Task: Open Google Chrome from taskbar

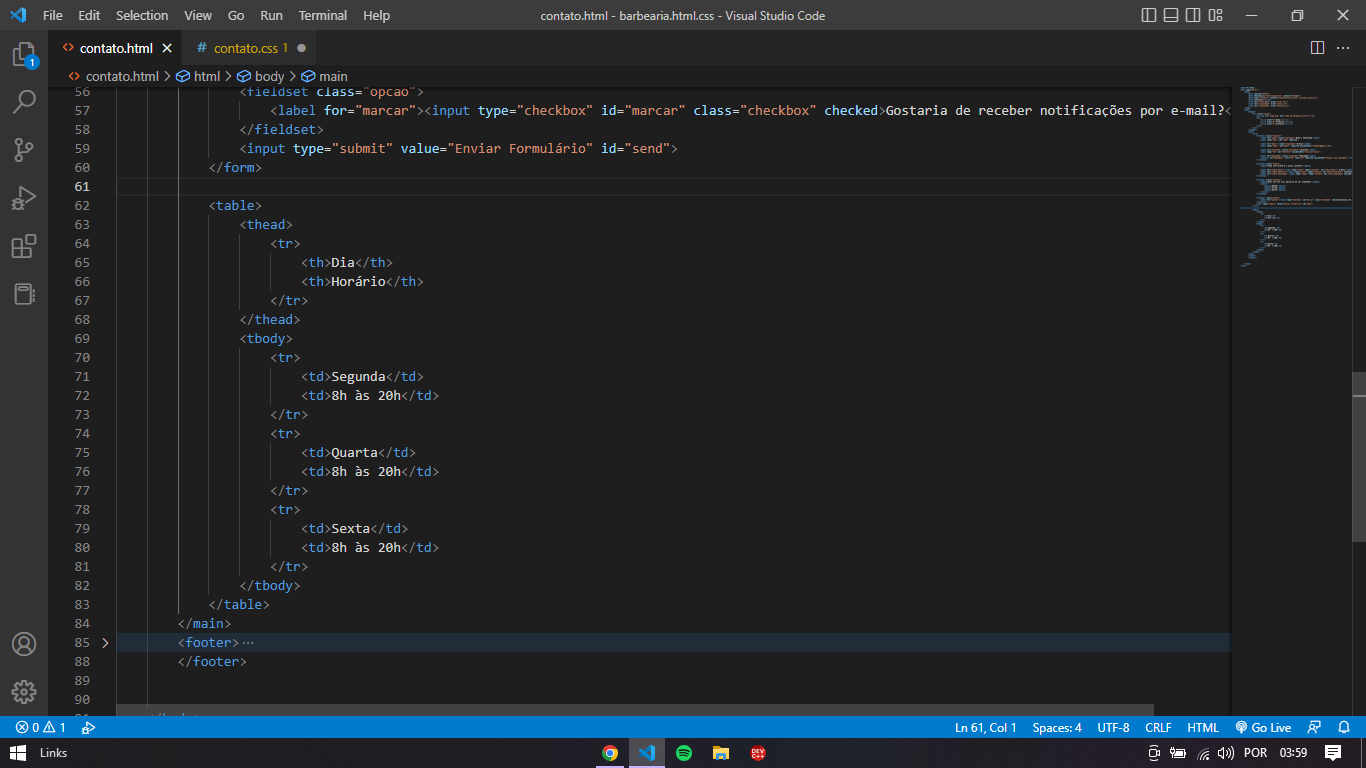Action: [x=610, y=753]
